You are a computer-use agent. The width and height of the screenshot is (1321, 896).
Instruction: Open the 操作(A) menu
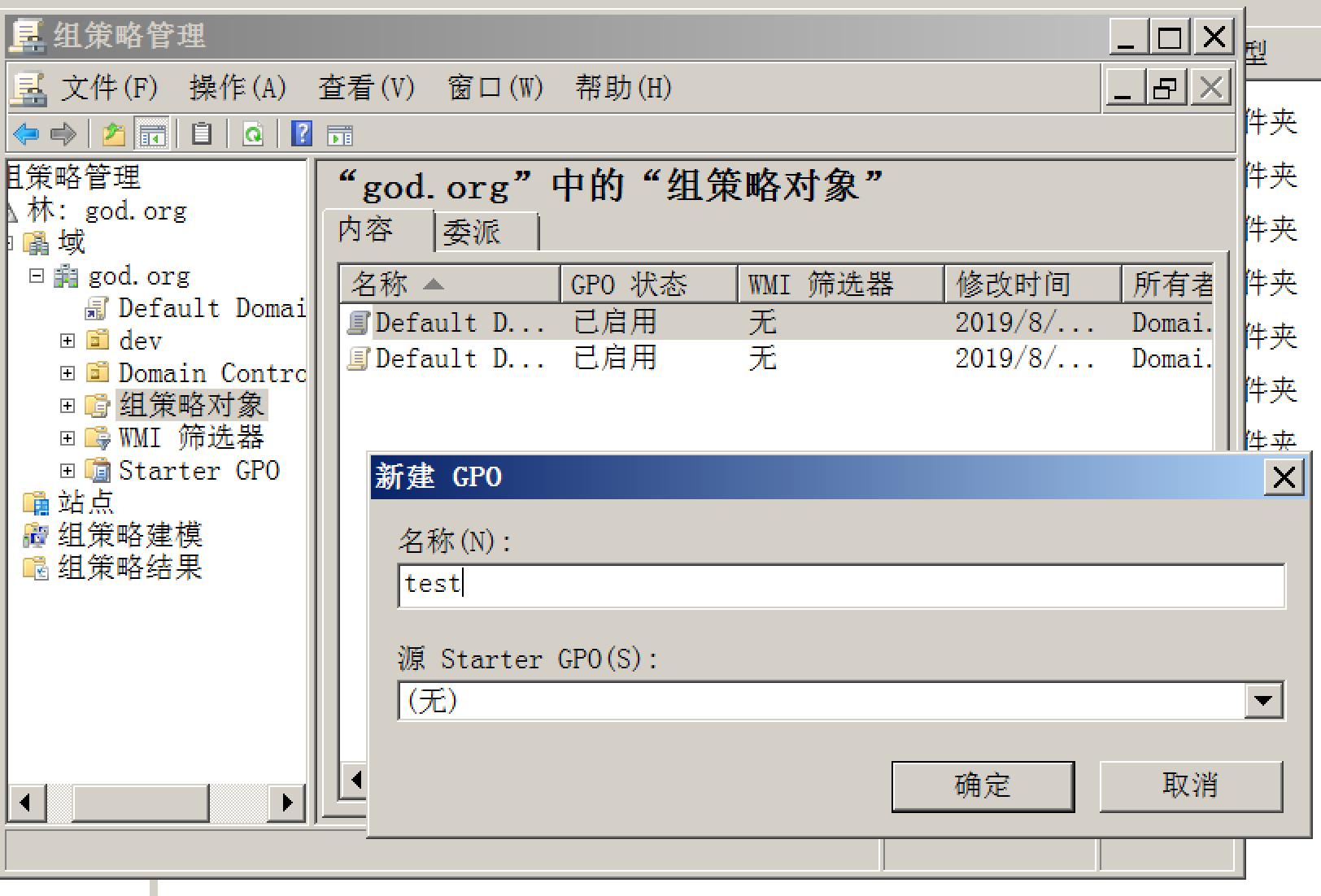click(238, 88)
